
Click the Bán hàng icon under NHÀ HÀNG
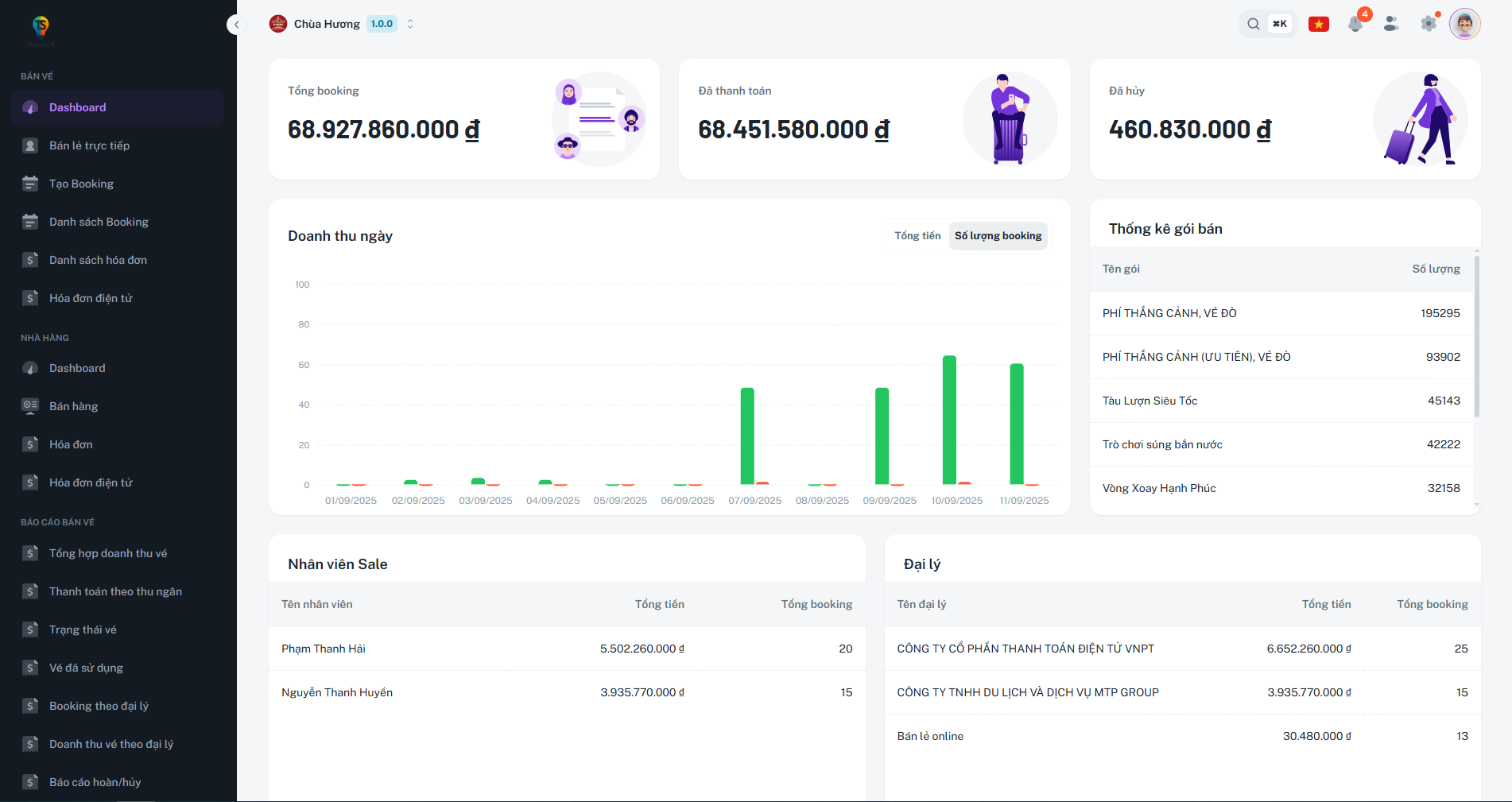click(30, 405)
